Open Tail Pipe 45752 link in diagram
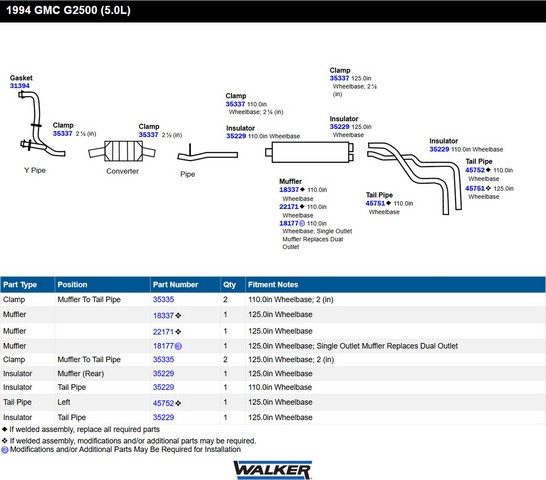The height and width of the screenshot is (480, 546). point(475,170)
